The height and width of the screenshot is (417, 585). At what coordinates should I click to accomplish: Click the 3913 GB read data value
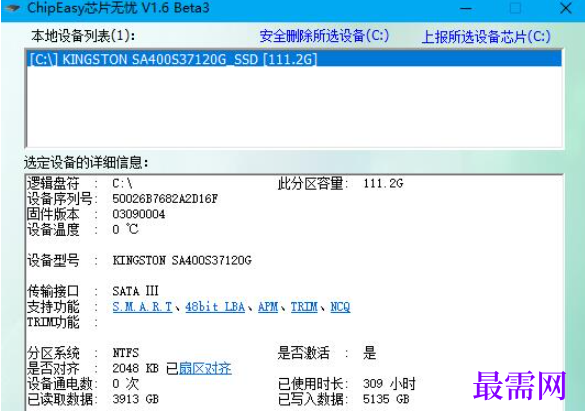coord(135,399)
